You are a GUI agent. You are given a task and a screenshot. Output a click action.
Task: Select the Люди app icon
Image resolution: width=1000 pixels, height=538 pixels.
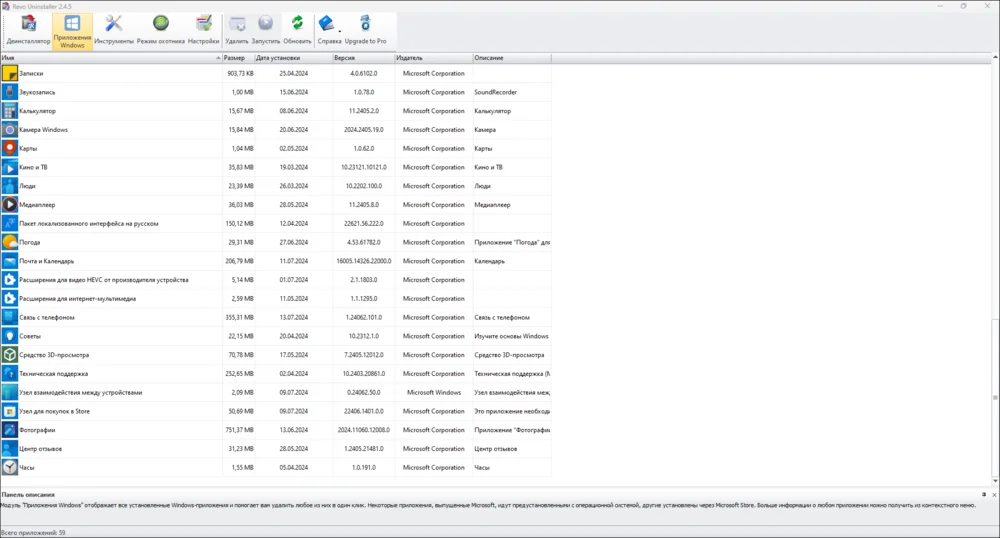click(10, 186)
